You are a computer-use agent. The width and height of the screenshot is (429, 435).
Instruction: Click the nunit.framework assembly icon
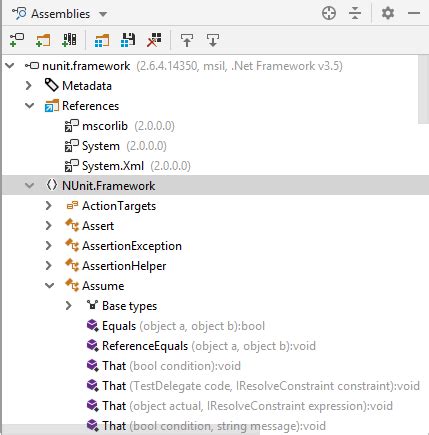click(x=32, y=66)
